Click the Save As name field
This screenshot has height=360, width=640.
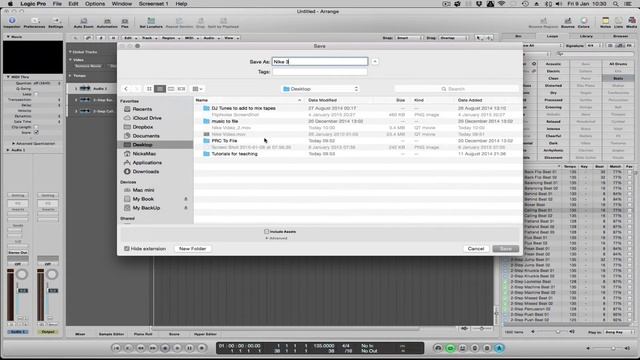(320, 62)
